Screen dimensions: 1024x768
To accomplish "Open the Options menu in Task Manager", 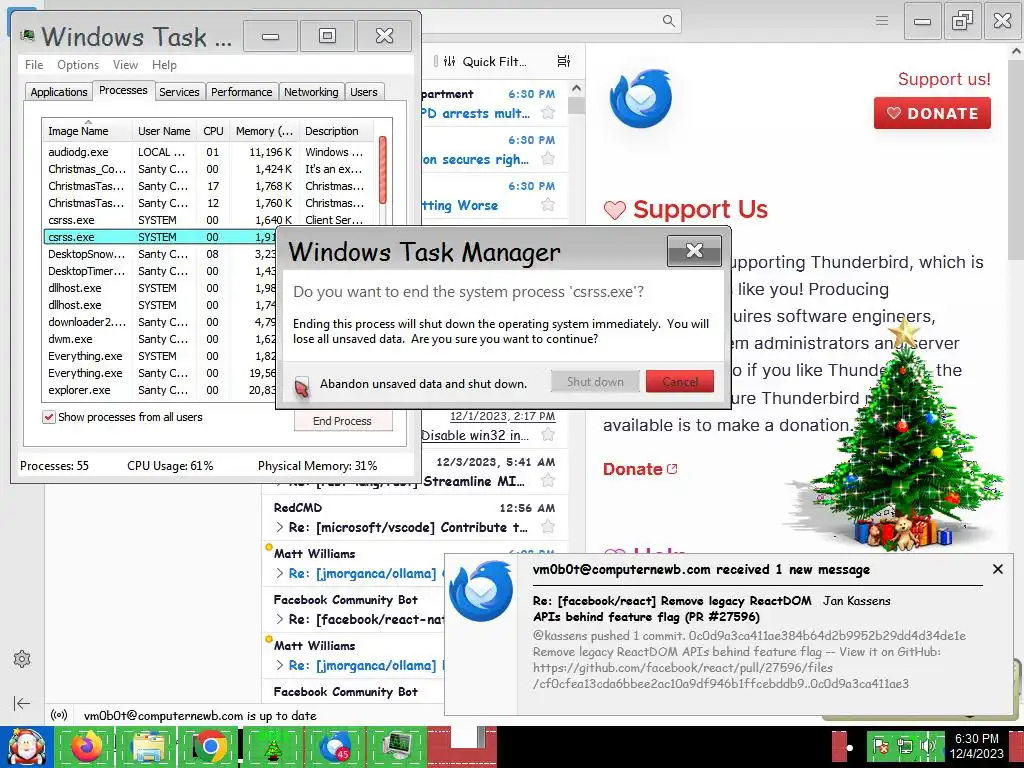I will (78, 65).
